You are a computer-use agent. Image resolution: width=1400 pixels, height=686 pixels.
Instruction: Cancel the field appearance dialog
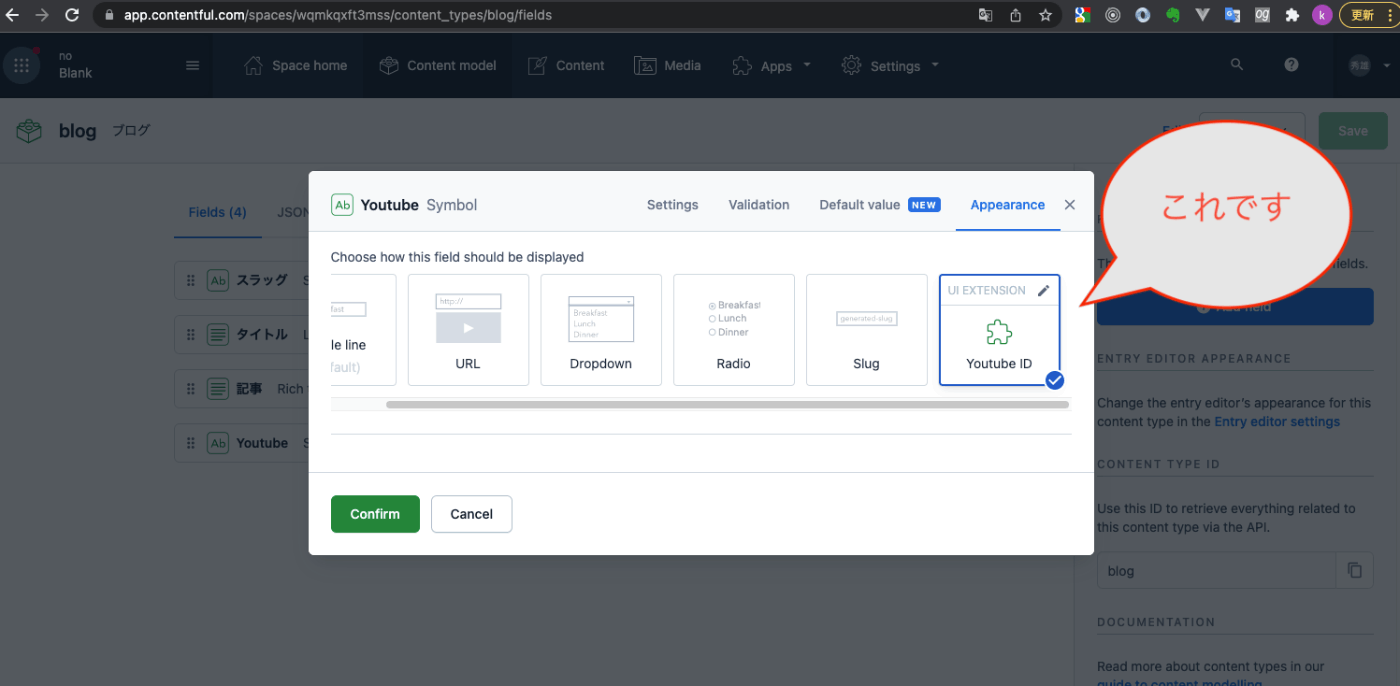471,514
